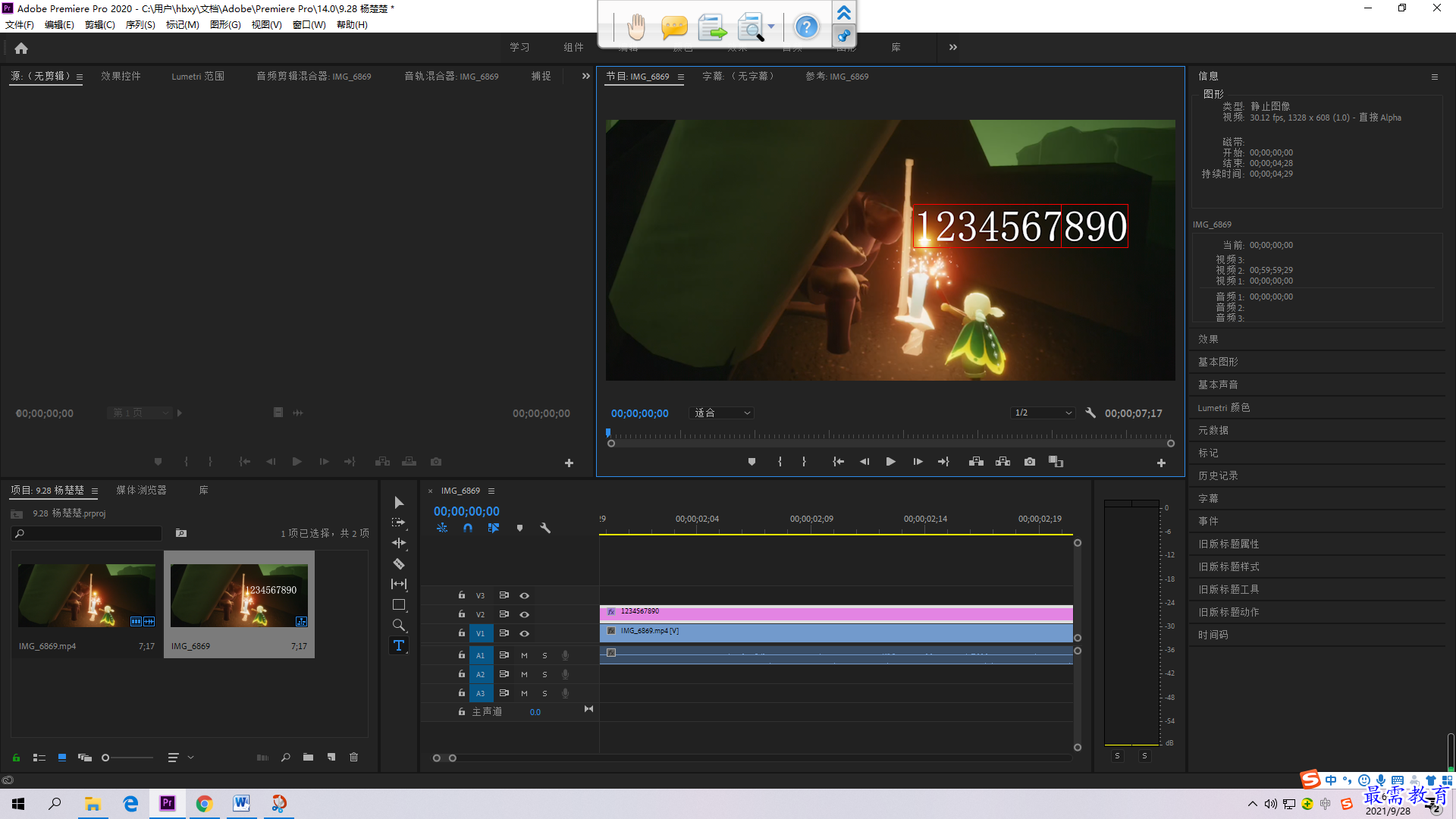Go to In point in Program monitor
This screenshot has width=1456, height=819.
[x=838, y=462]
